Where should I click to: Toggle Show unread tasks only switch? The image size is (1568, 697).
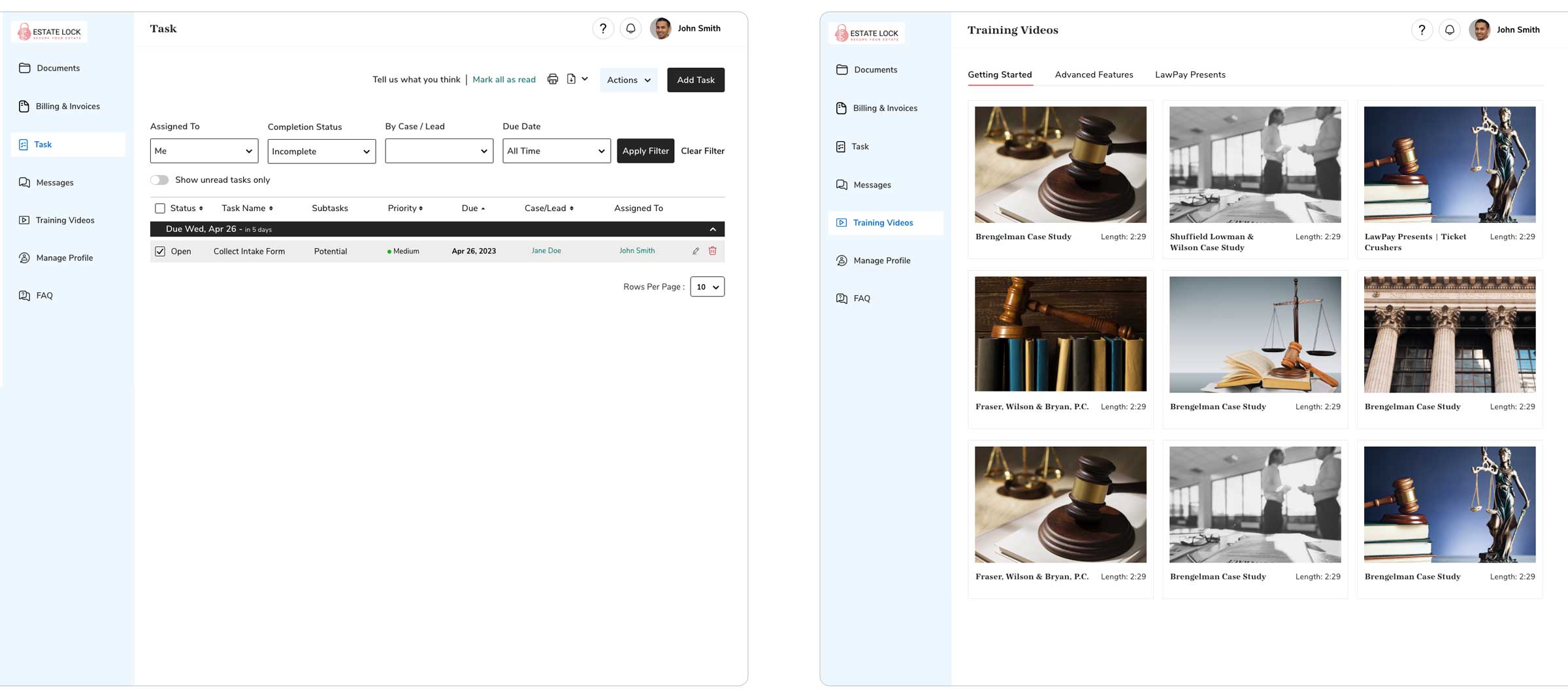(159, 180)
